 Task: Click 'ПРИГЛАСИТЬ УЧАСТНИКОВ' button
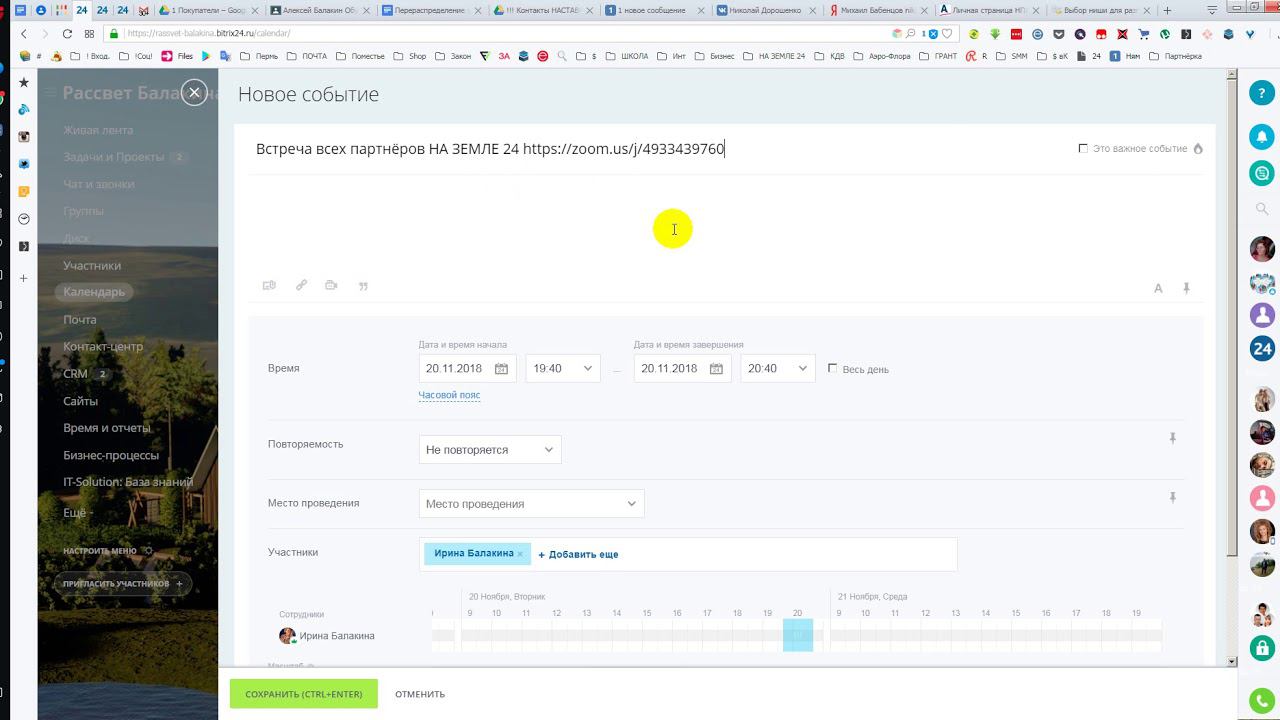122,583
